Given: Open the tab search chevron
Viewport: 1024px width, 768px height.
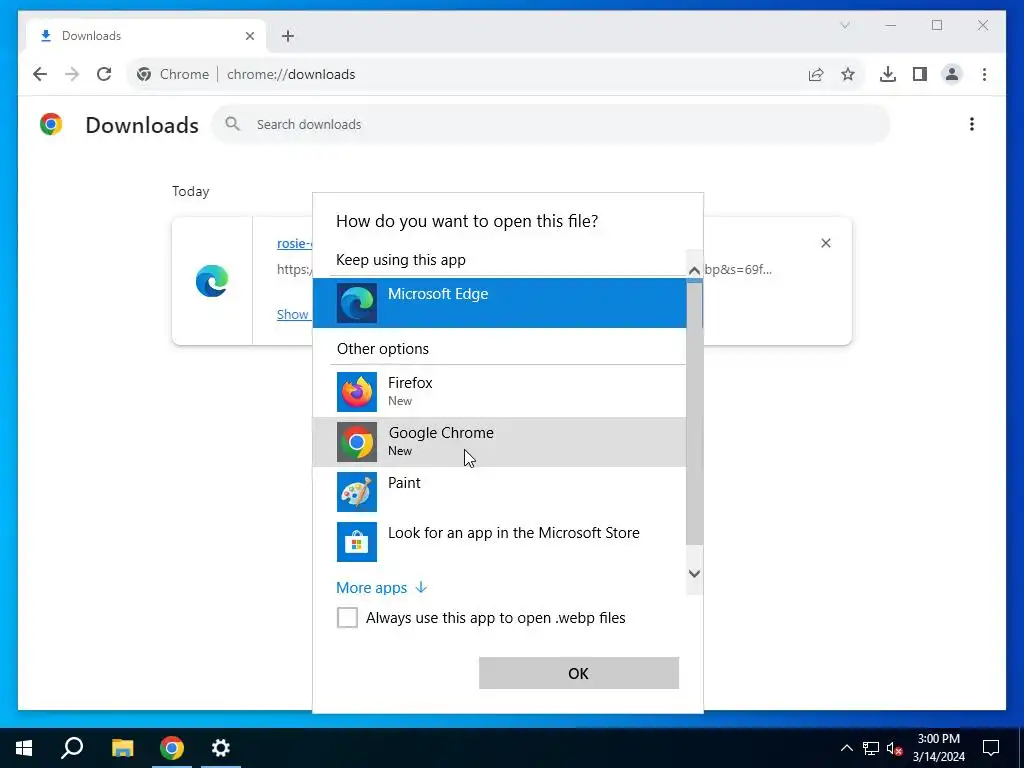Looking at the screenshot, I should point(844,25).
